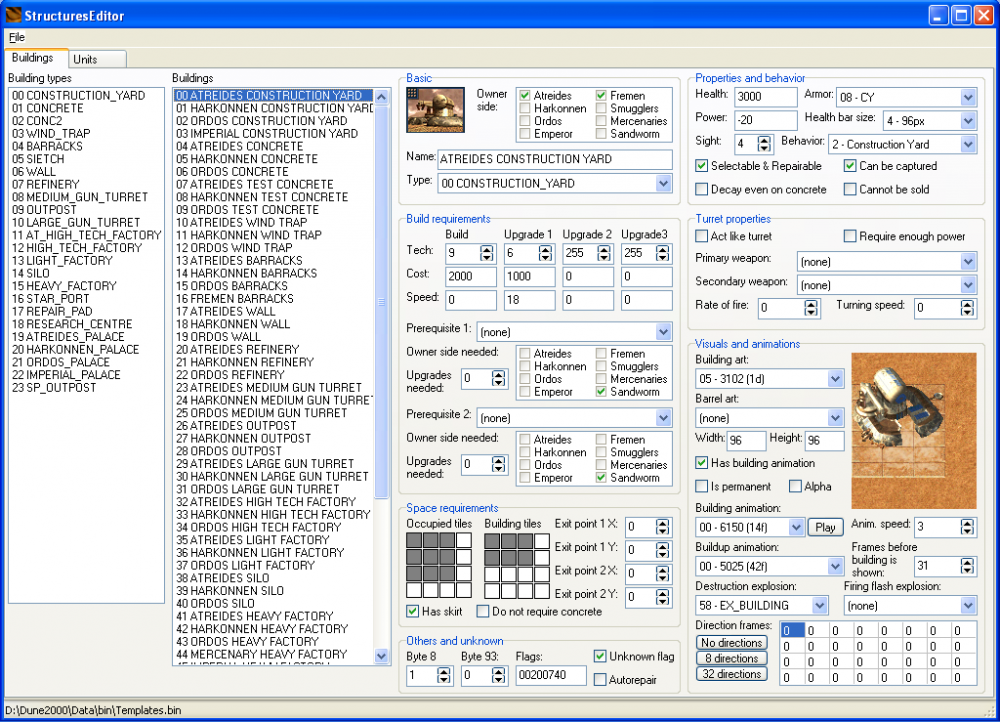Expand the Prerequisite 1 dropdown
Viewport: 1000px width, 722px height.
pos(663,331)
